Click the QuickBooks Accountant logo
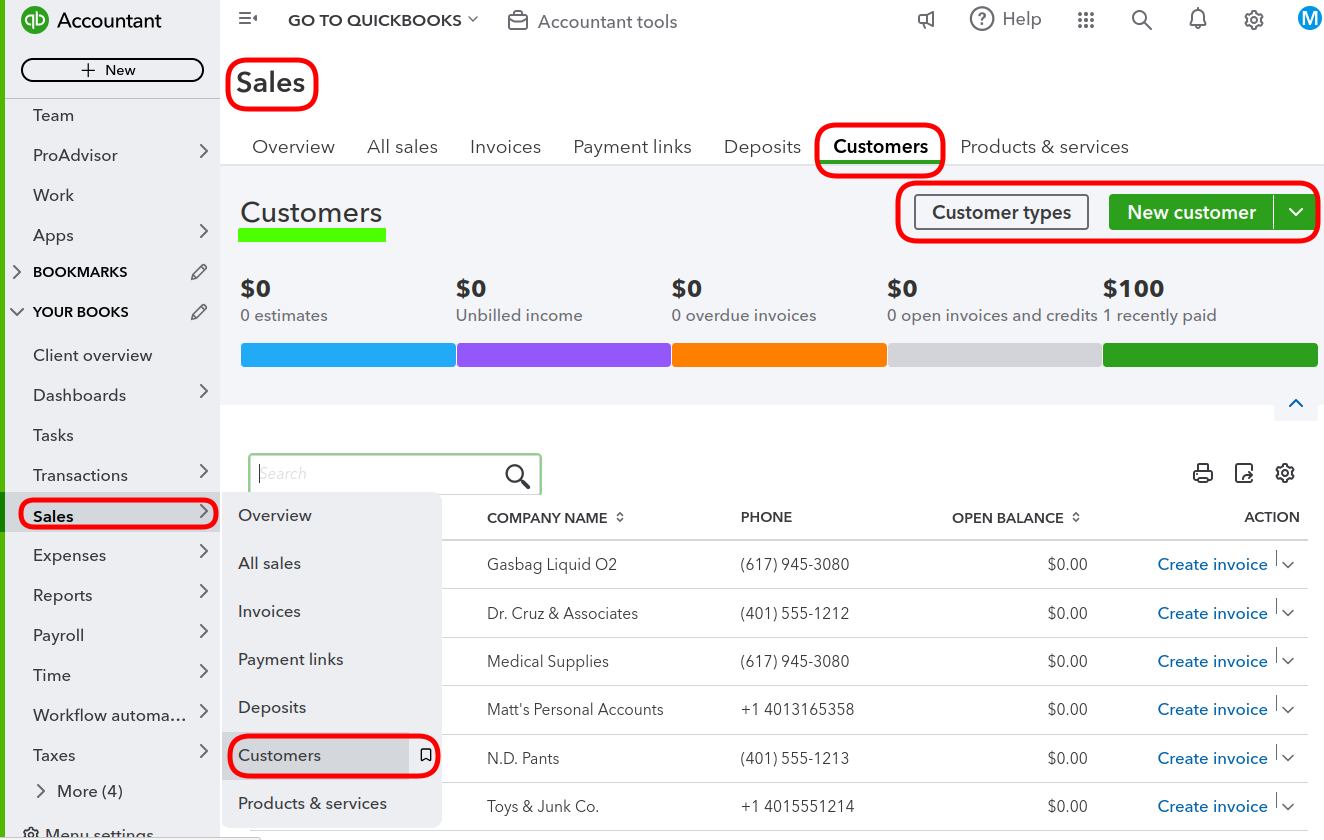Screen dimensions: 1324x840 point(35,20)
